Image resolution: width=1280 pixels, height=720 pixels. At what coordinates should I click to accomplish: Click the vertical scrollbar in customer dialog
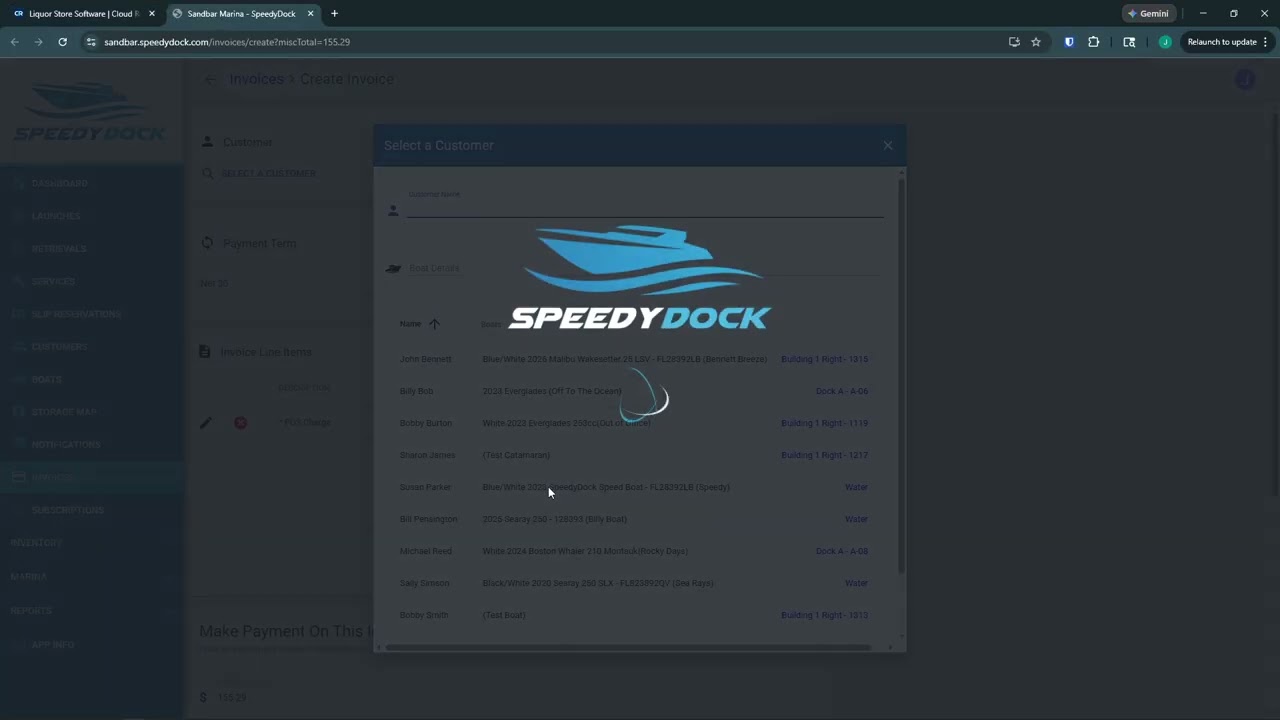[x=902, y=375]
